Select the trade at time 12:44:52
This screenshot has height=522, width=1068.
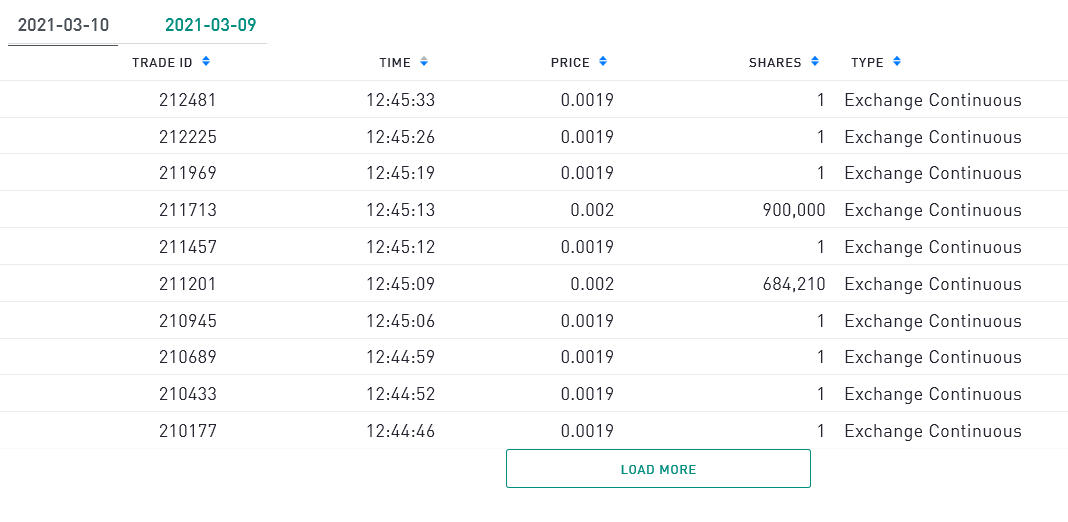[x=400, y=394]
